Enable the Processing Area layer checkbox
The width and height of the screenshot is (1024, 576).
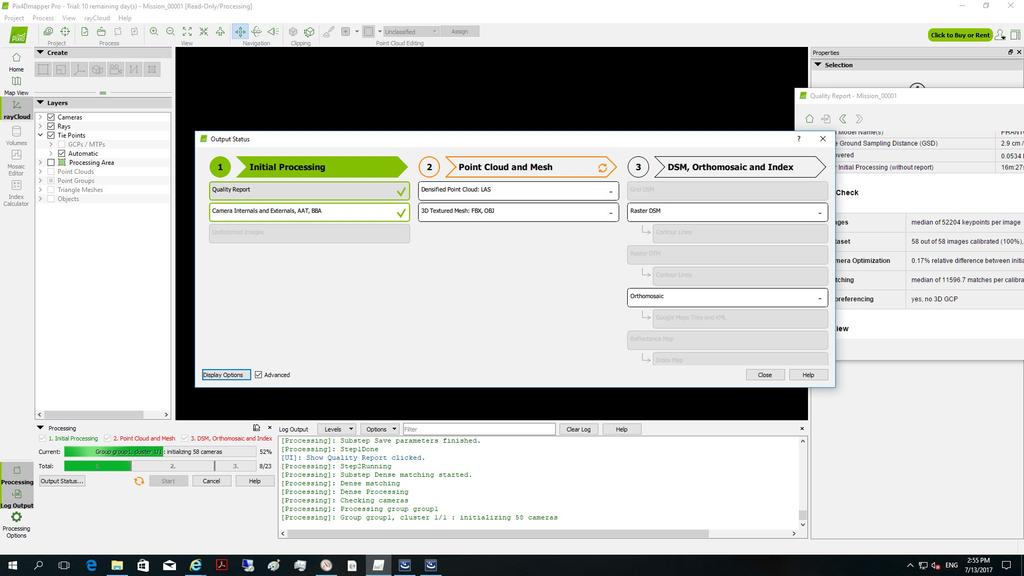click(51, 163)
